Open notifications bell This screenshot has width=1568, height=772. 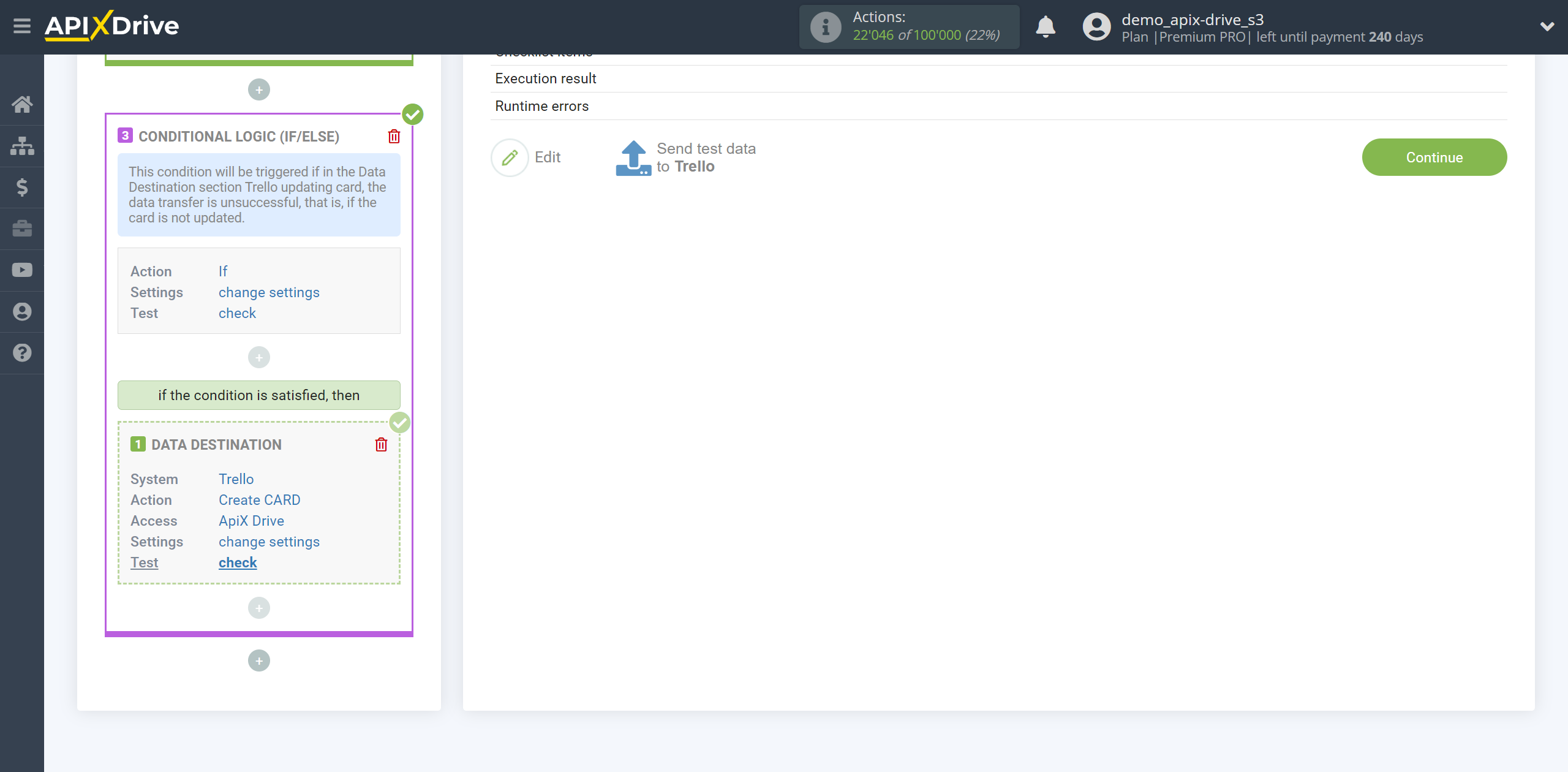click(x=1046, y=27)
